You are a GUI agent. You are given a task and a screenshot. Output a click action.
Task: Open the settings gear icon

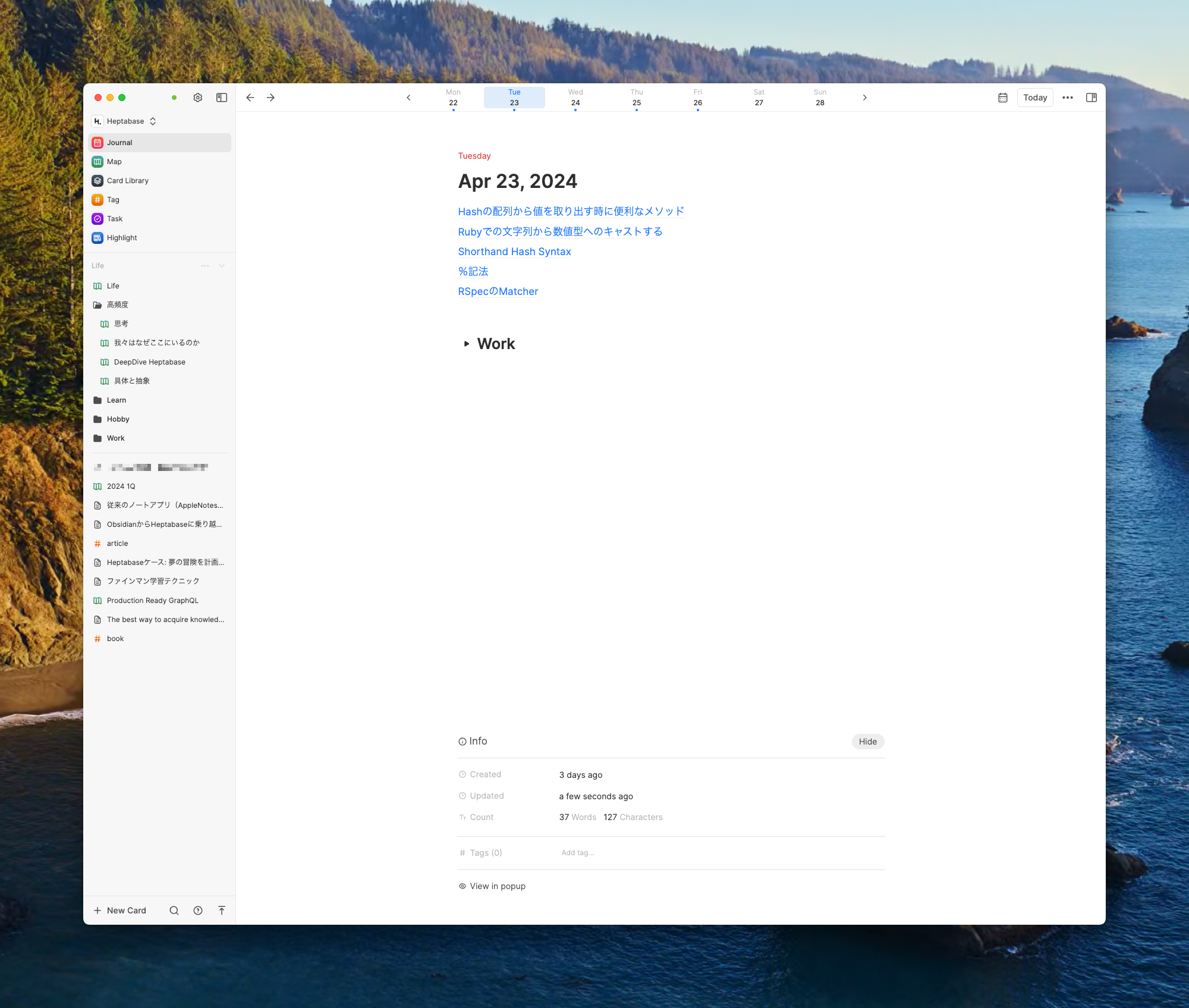click(198, 98)
